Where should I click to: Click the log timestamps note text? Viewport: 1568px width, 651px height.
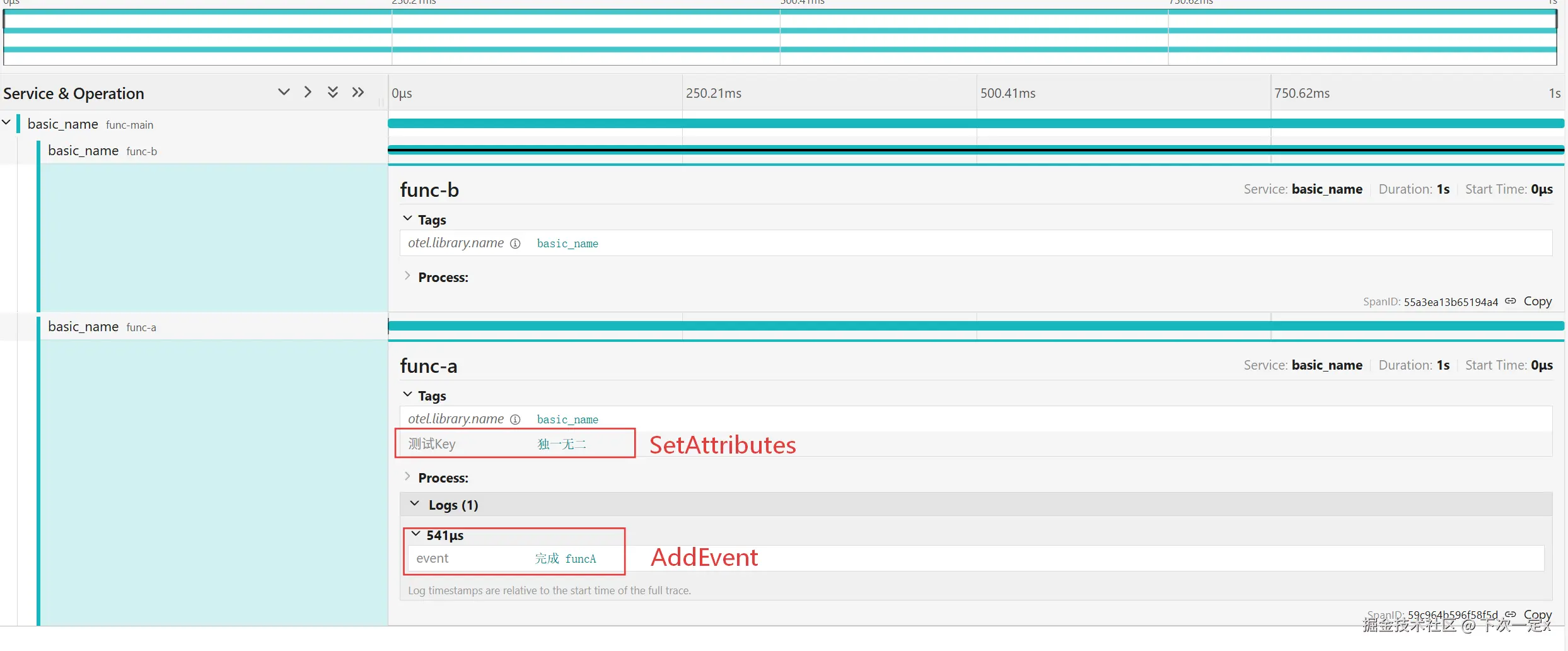549,590
